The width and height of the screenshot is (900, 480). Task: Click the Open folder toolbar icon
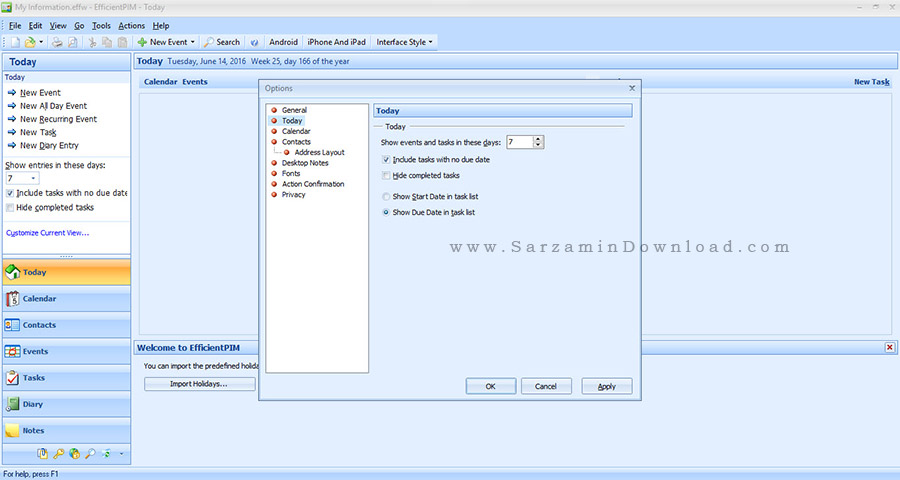coord(30,42)
